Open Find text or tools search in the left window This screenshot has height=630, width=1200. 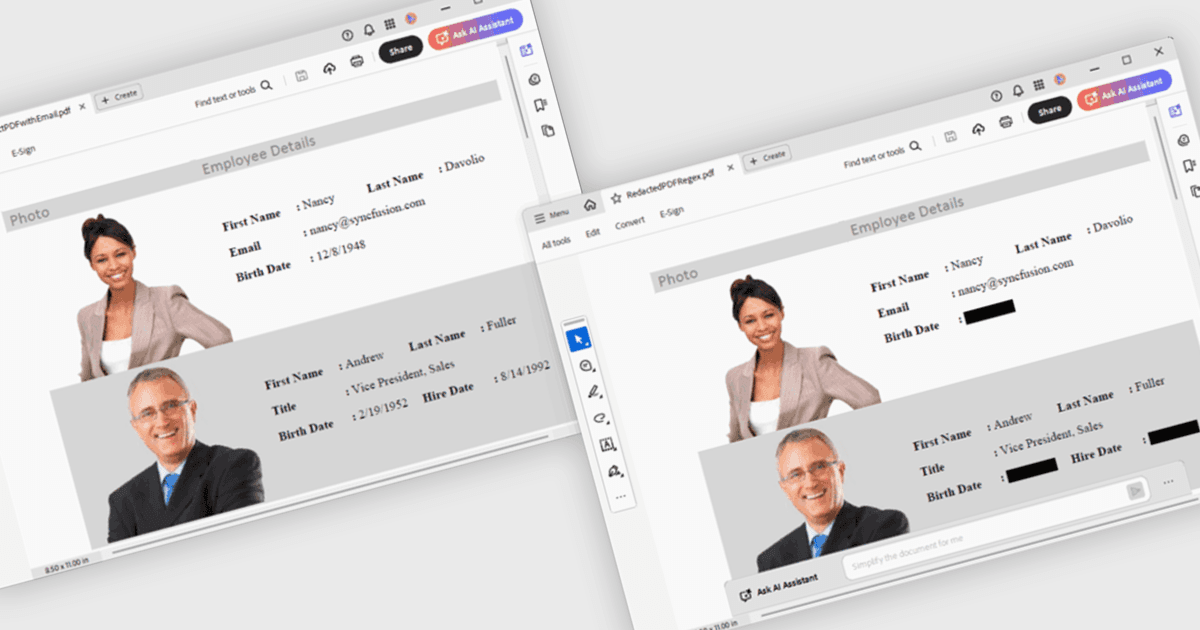click(234, 94)
